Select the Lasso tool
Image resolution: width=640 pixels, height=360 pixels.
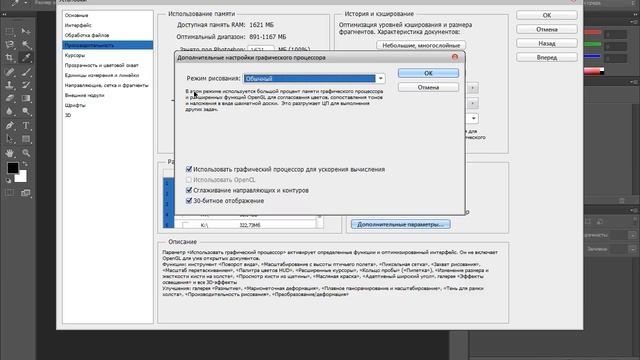(9, 44)
